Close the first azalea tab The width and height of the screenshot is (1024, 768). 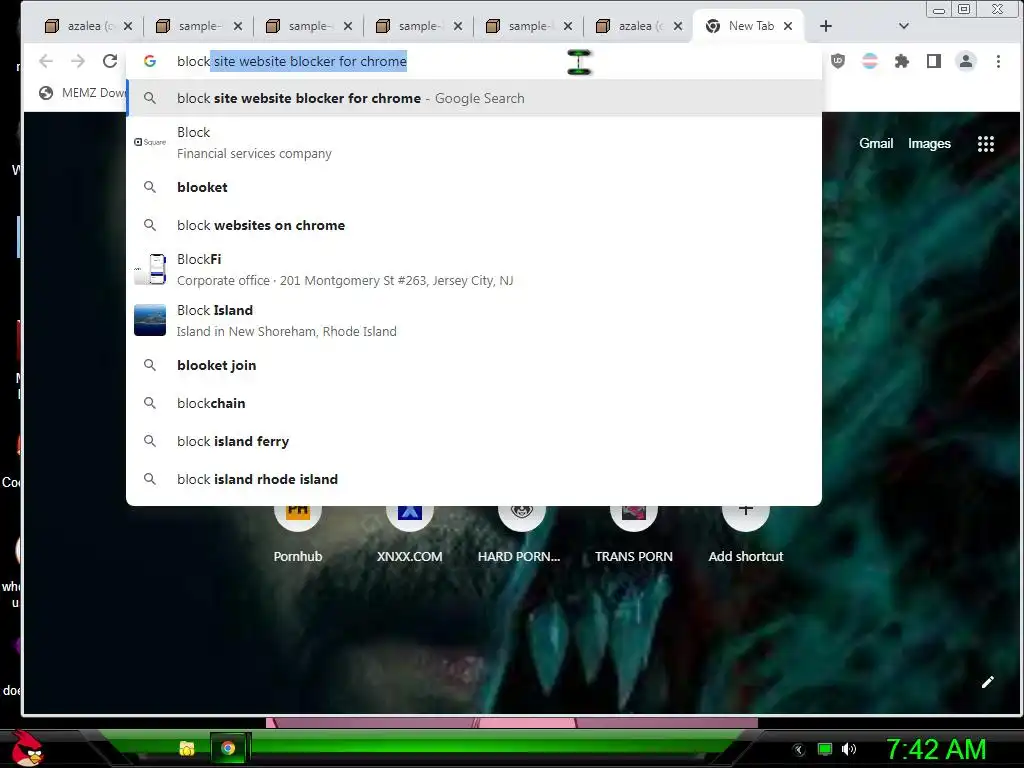point(128,26)
